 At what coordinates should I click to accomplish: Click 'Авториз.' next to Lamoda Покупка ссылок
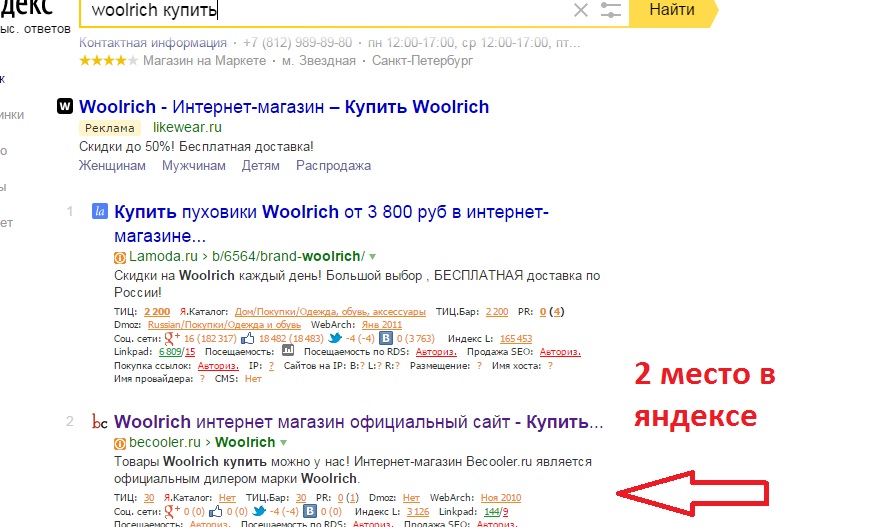click(218, 366)
